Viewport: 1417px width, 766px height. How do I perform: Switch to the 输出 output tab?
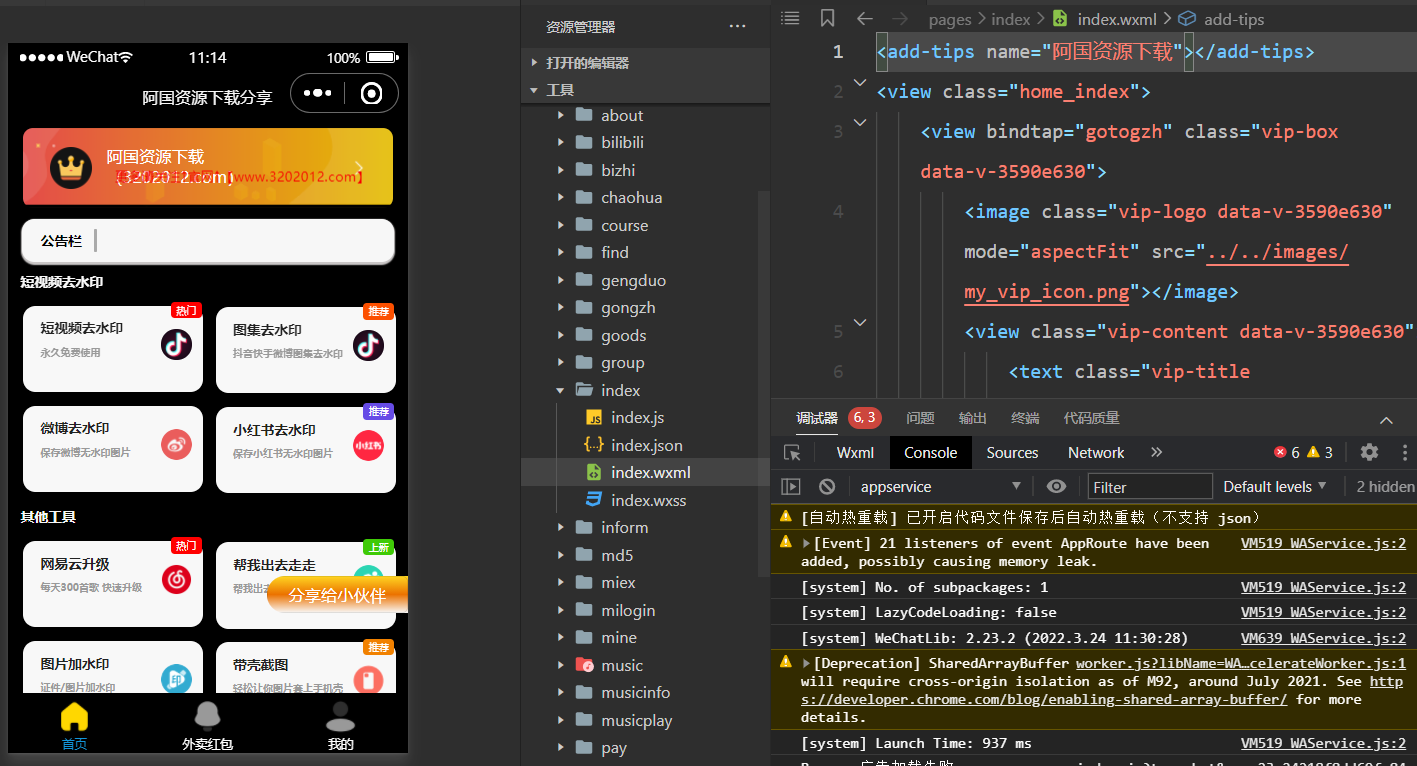[x=973, y=418]
